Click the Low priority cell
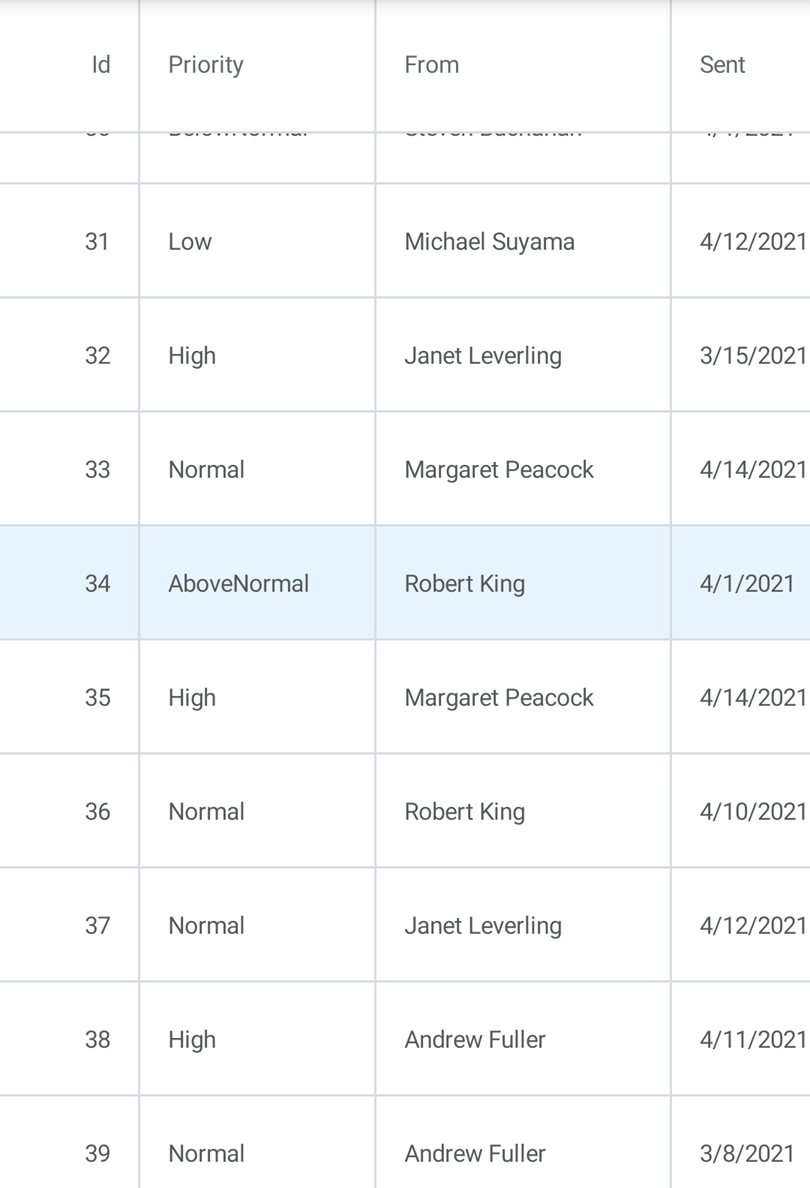Viewport: 810px width, 1188px height. (x=190, y=242)
